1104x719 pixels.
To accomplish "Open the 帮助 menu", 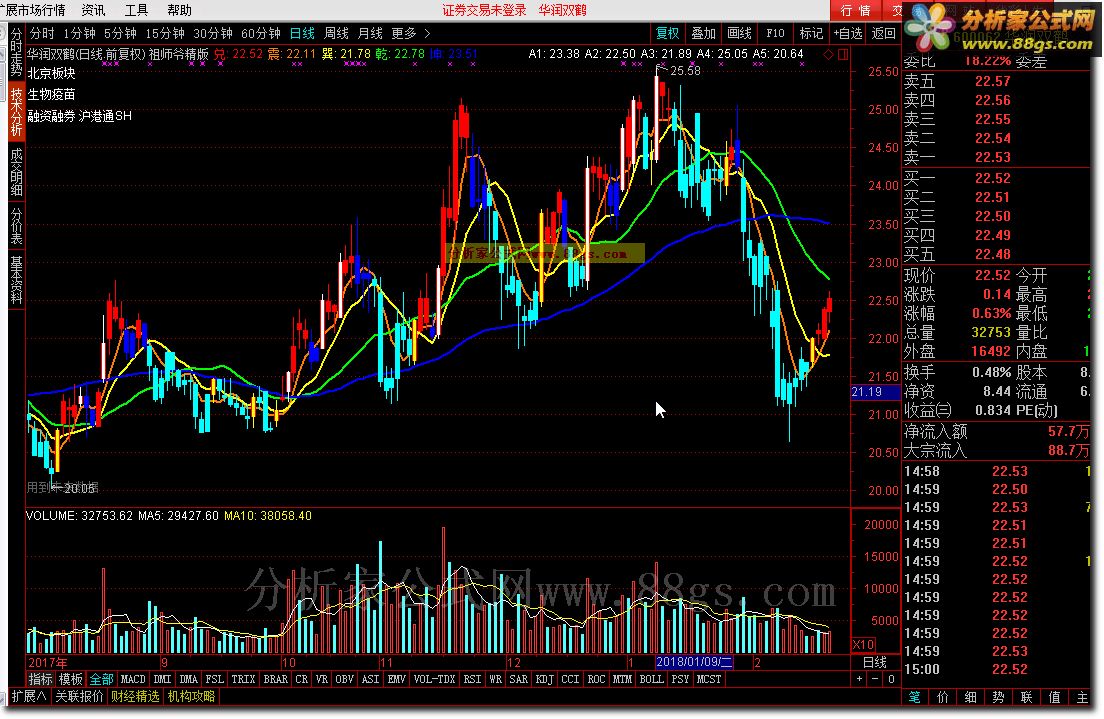I will (179, 10).
